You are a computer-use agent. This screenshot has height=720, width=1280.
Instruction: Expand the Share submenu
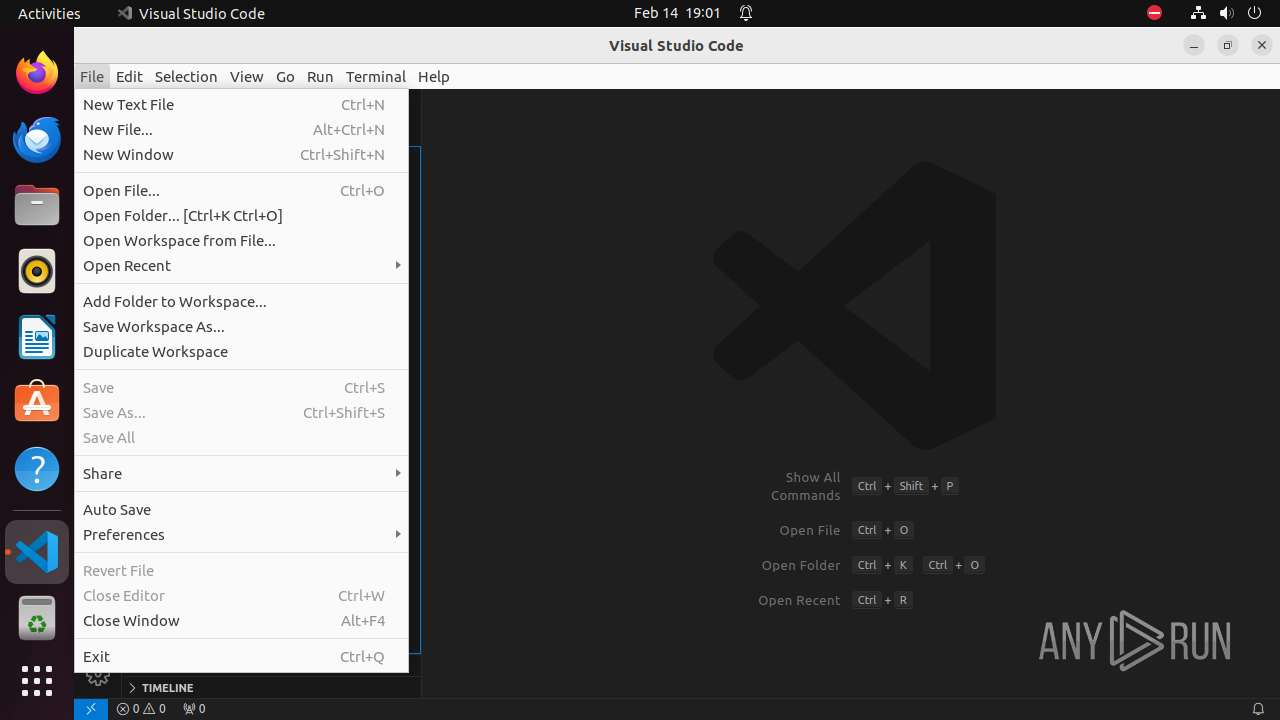[x=241, y=474]
